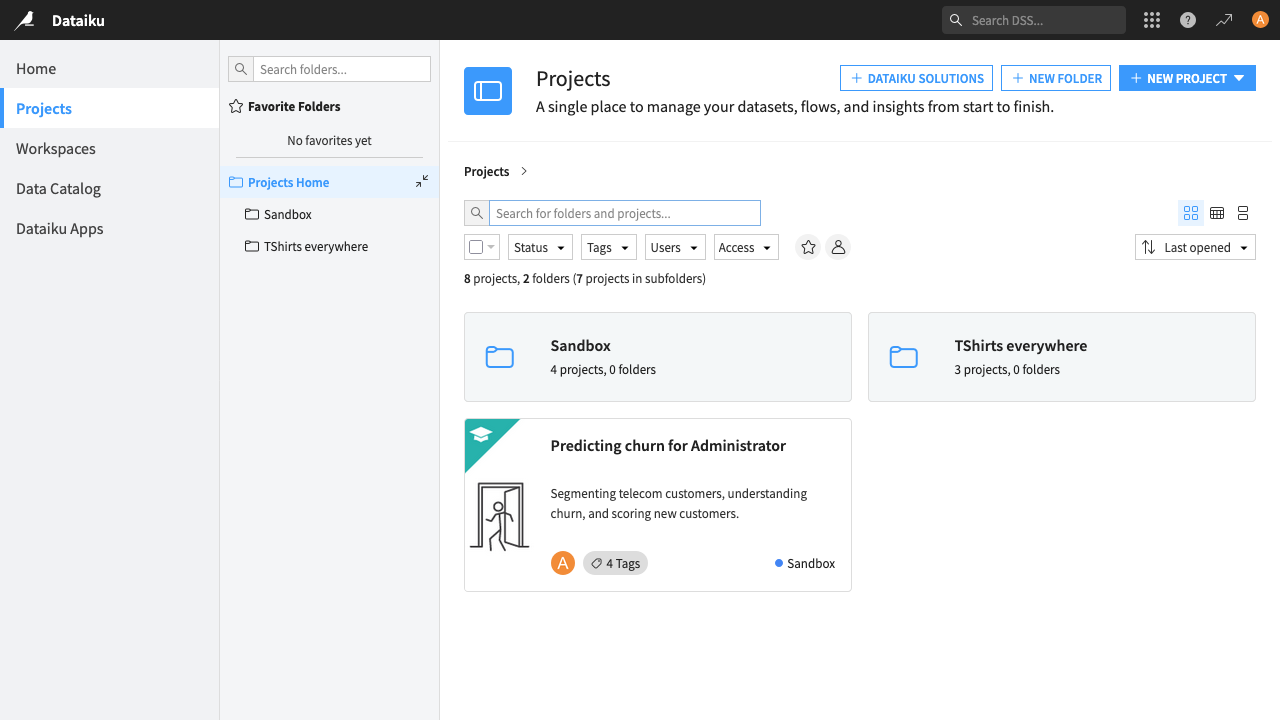Filter by my projects person icon
The image size is (1280, 720).
pos(838,247)
